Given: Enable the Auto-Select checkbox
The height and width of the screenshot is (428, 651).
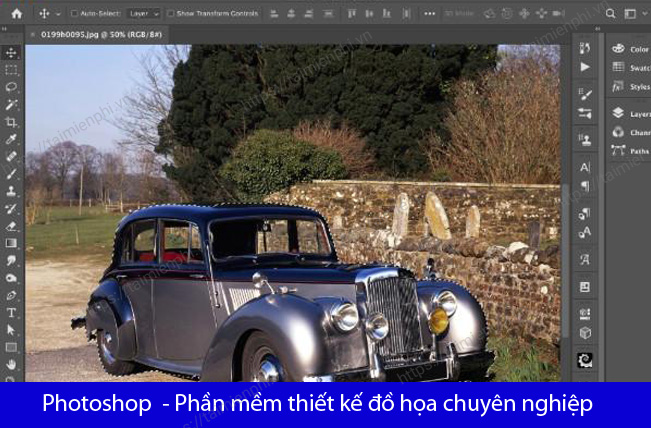Looking at the screenshot, I should tap(74, 14).
